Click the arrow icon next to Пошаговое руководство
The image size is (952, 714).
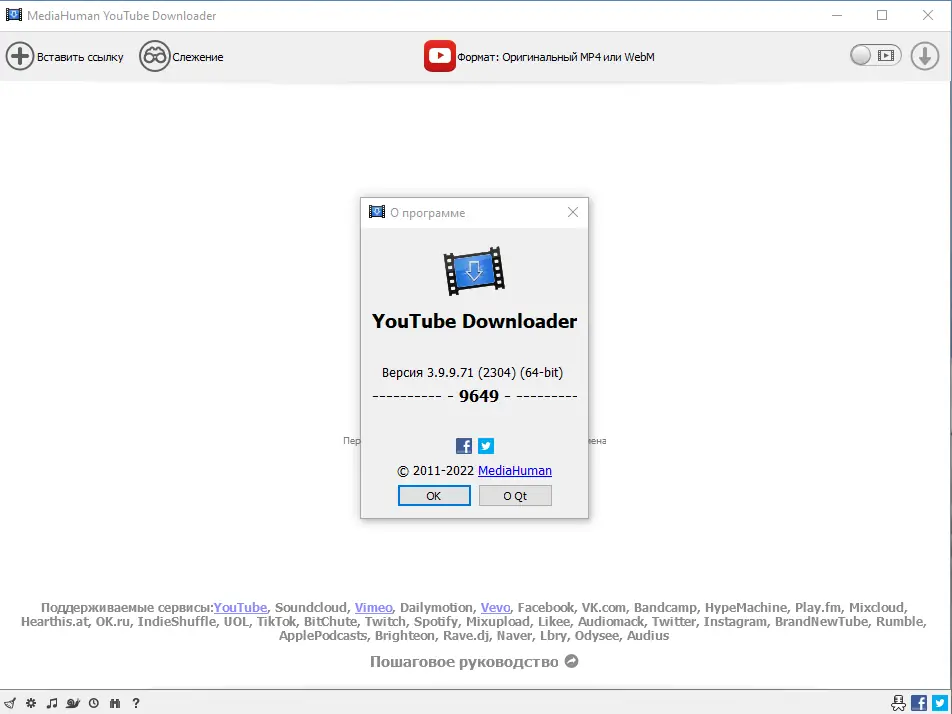click(571, 661)
